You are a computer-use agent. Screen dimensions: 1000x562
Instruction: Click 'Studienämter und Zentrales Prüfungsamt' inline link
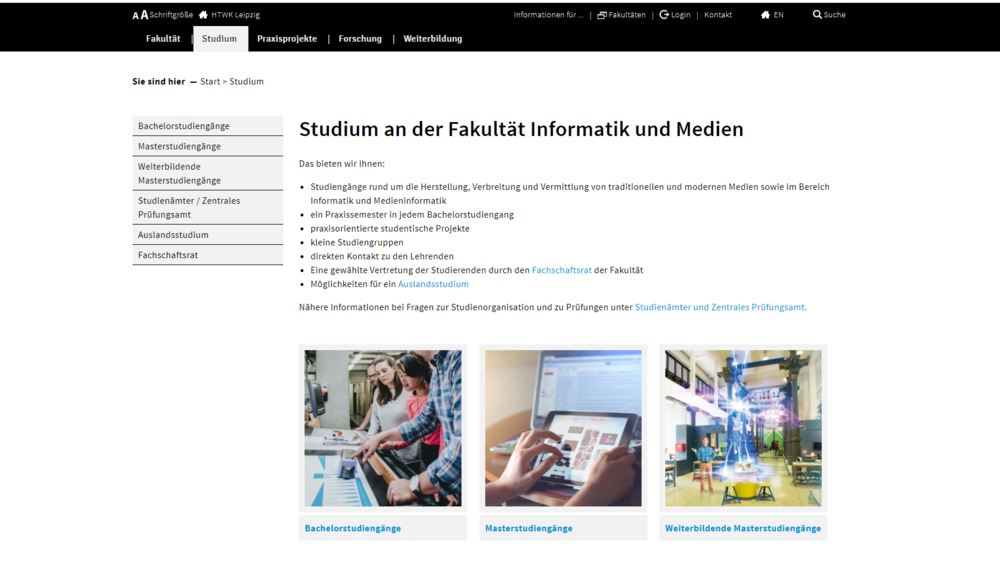tap(720, 307)
